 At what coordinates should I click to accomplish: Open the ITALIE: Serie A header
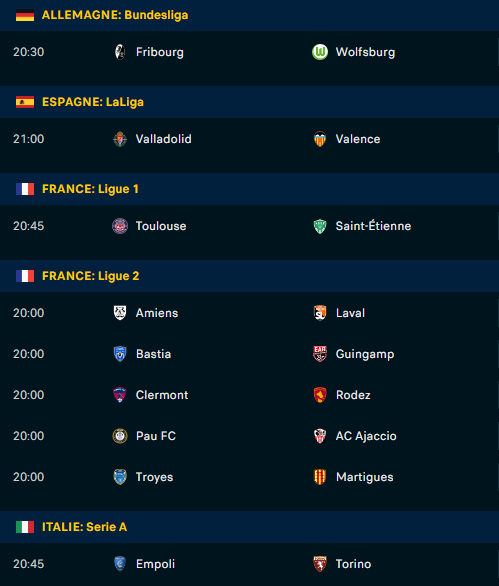point(249,527)
